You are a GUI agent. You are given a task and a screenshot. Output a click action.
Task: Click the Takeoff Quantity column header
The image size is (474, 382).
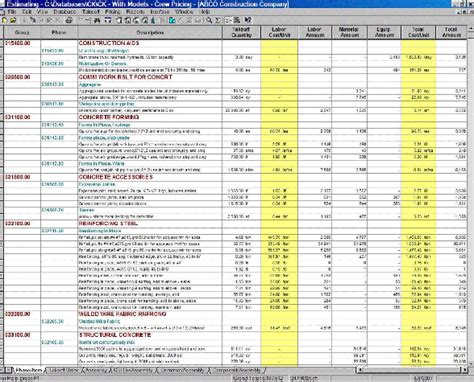point(242,32)
